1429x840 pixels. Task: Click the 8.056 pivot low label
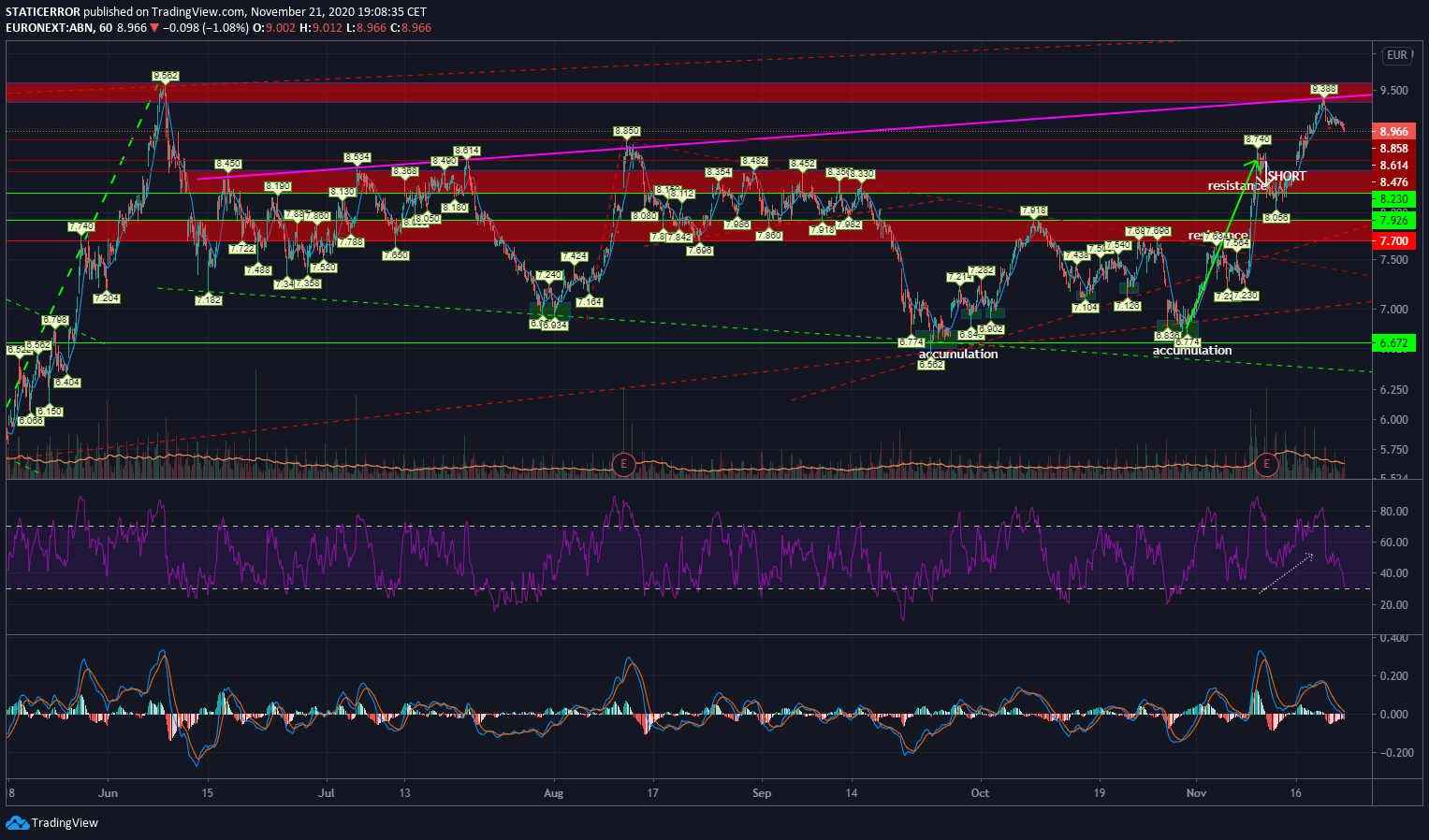point(1276,217)
